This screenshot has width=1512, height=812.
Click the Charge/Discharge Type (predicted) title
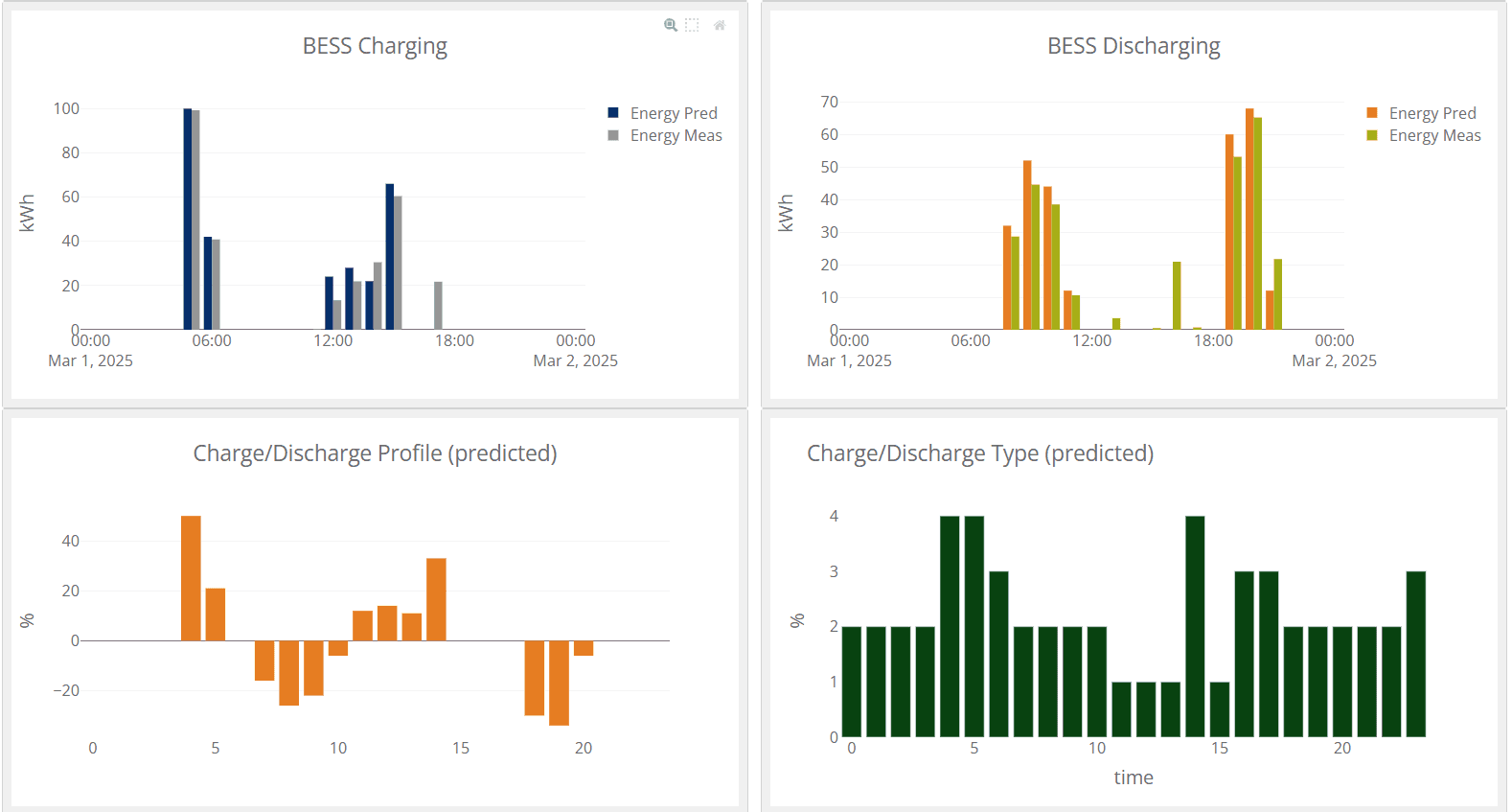pos(979,453)
